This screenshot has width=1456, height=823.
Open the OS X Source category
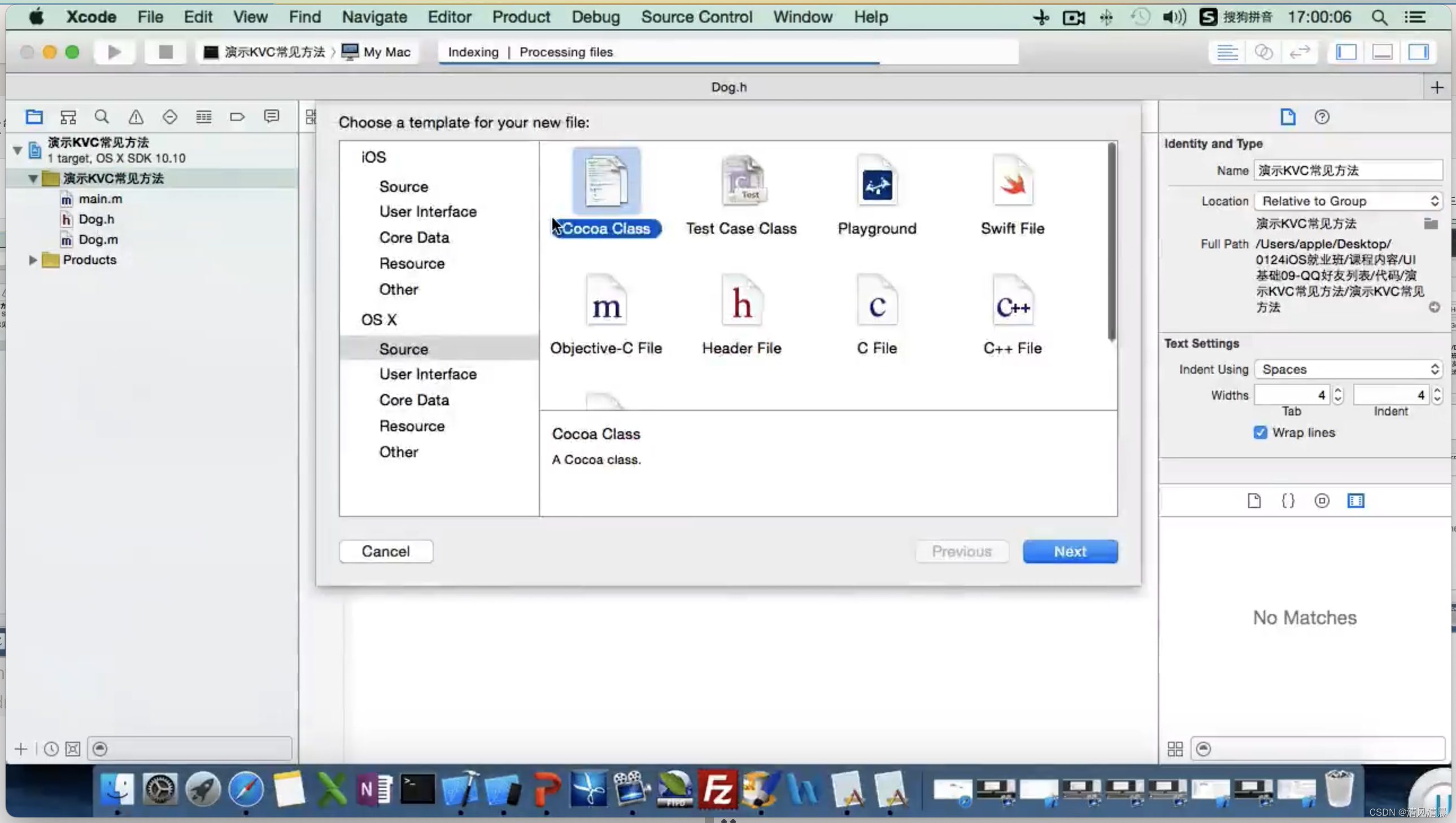404,349
